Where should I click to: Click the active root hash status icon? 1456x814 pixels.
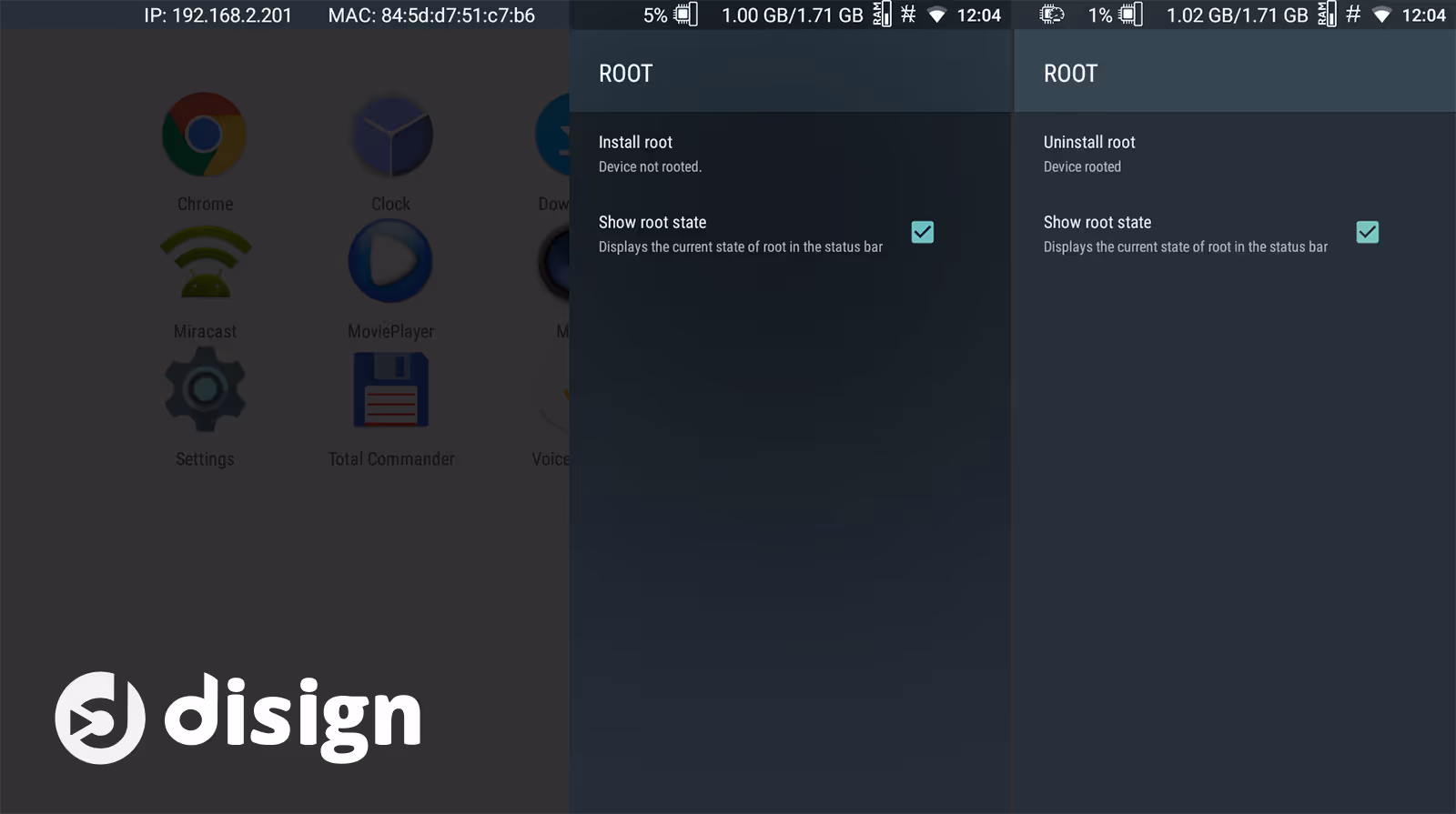coord(1353,15)
